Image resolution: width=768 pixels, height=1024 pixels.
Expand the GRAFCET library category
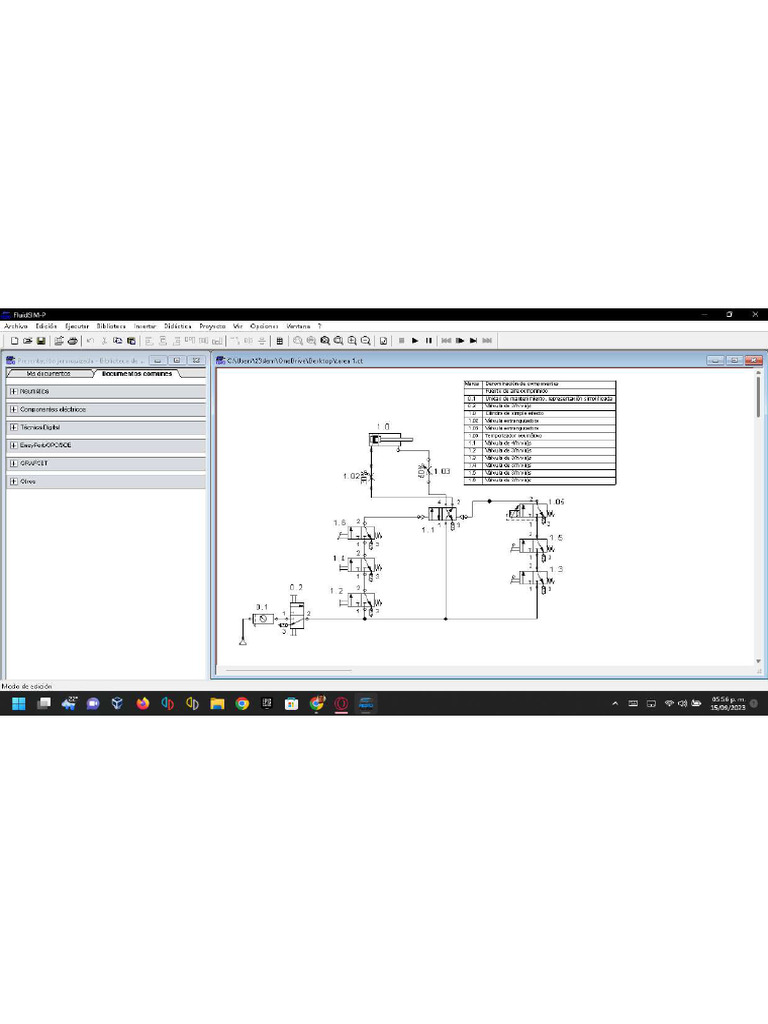coord(13,463)
